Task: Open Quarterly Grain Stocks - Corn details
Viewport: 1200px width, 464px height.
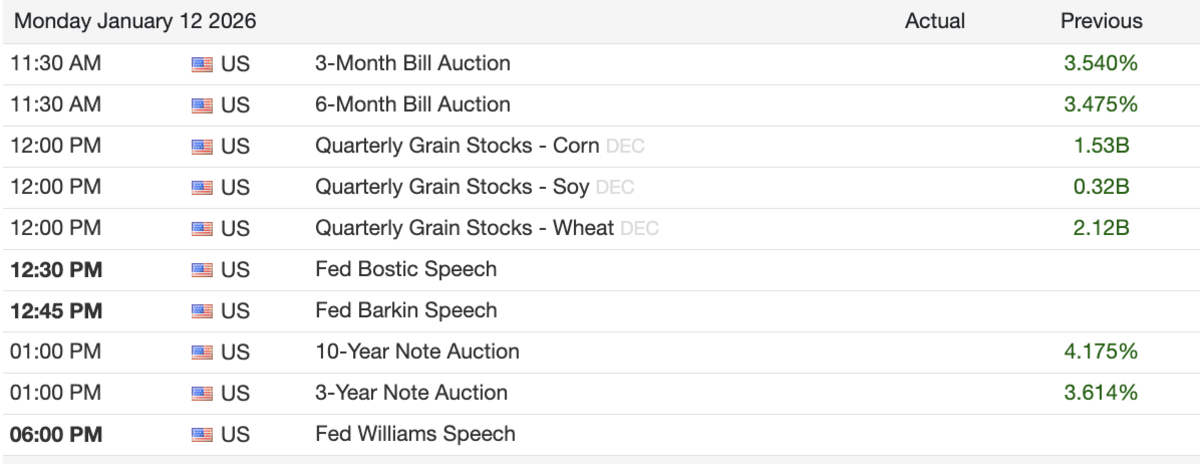Action: point(457,145)
